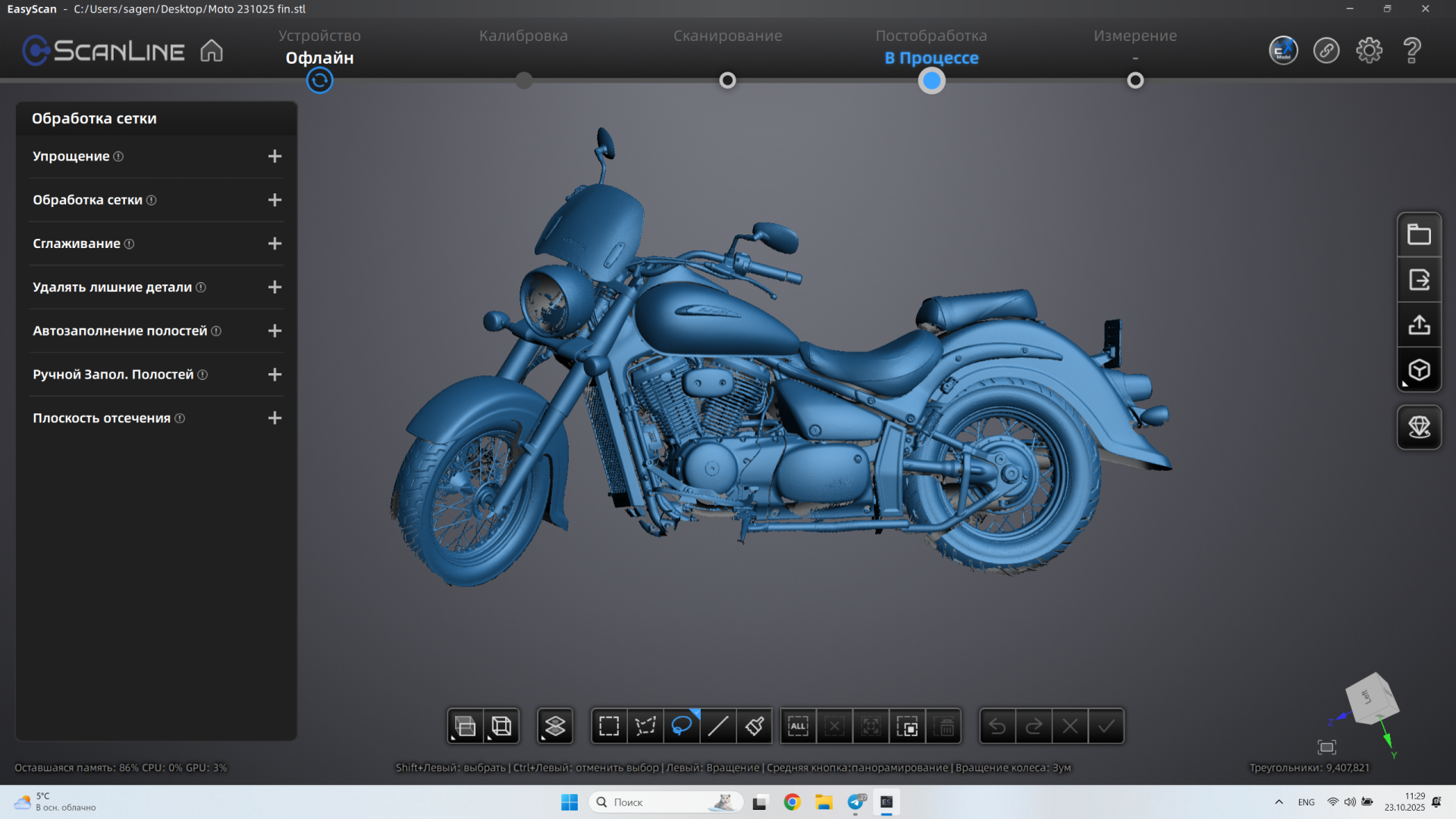The width and height of the screenshot is (1456, 819).
Task: Open the layers selection mode icon
Action: pos(555,726)
